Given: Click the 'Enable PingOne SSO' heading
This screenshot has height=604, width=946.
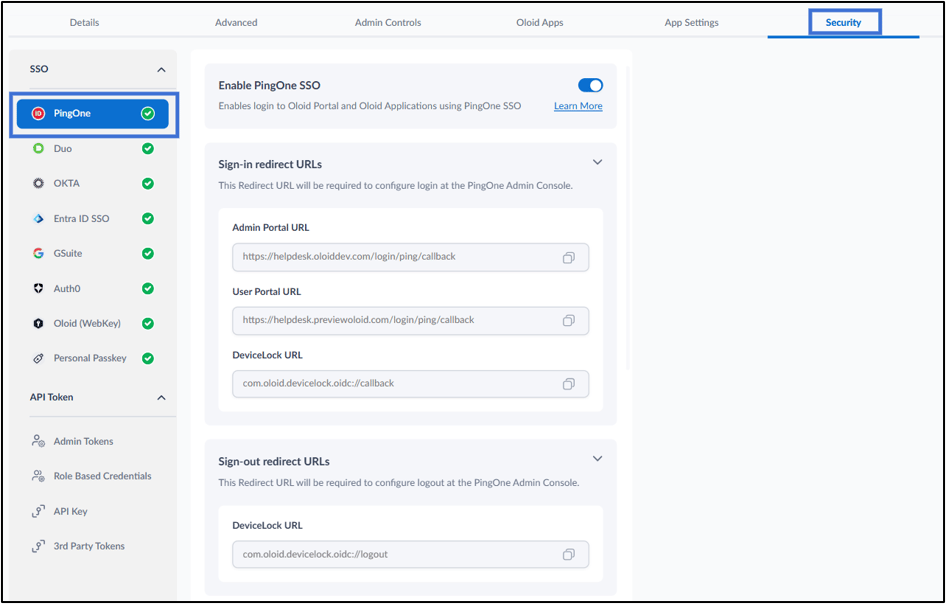Looking at the screenshot, I should [x=269, y=86].
